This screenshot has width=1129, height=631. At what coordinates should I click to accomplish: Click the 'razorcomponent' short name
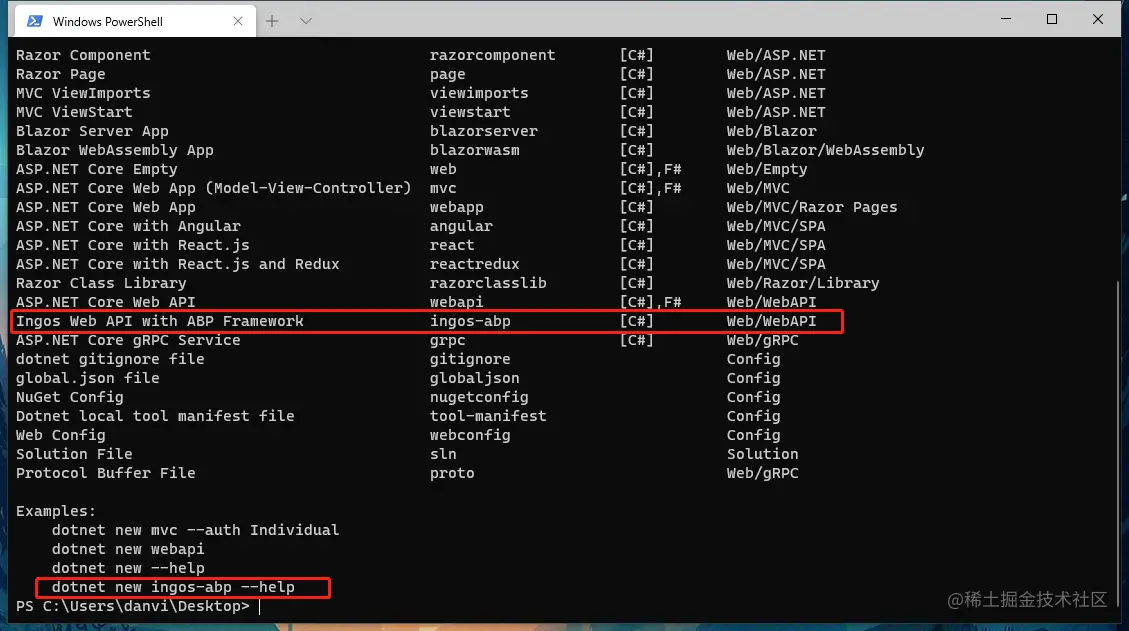pos(492,55)
